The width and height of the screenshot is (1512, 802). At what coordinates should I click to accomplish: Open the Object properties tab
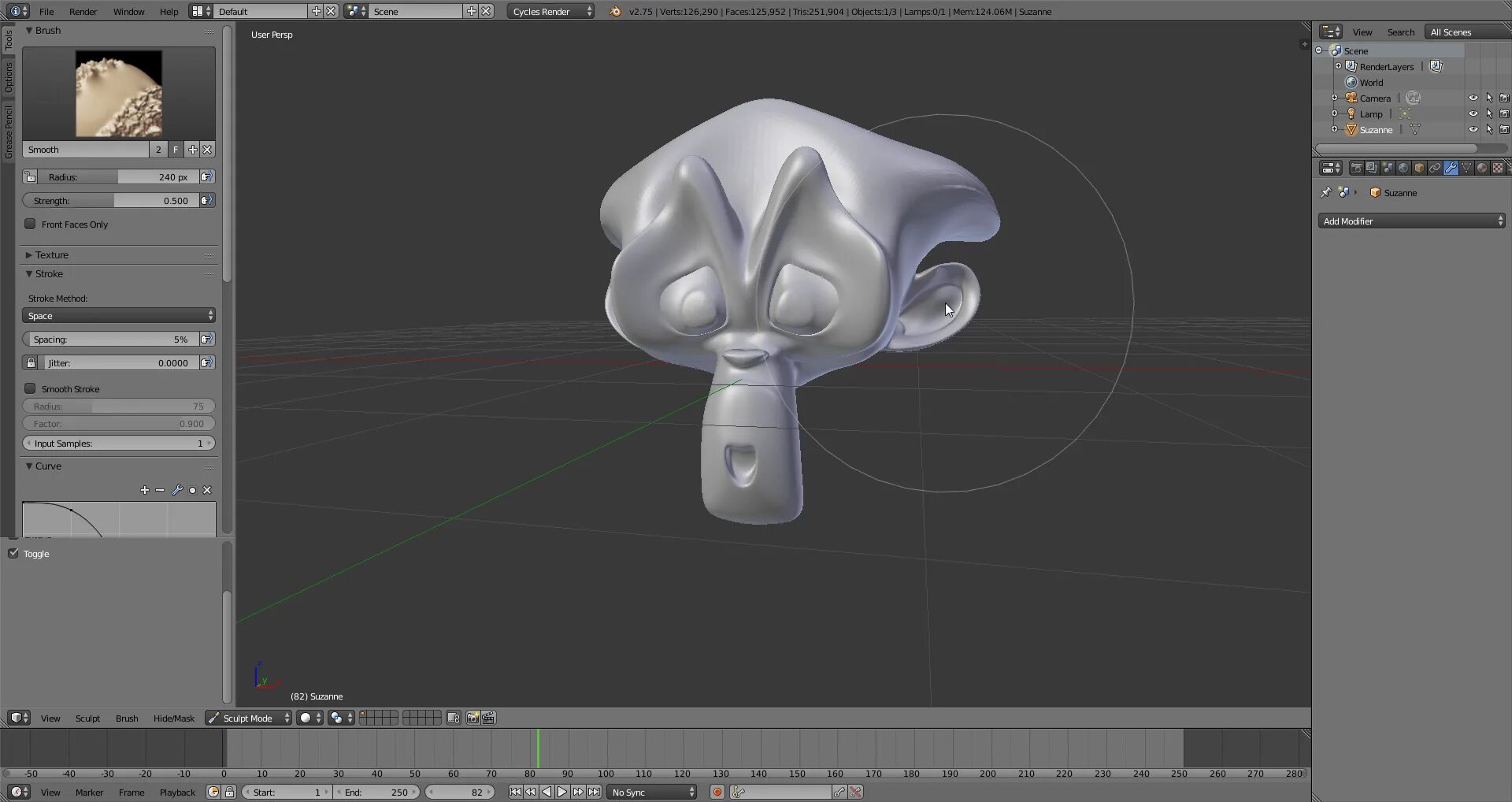pyautogui.click(x=1419, y=168)
